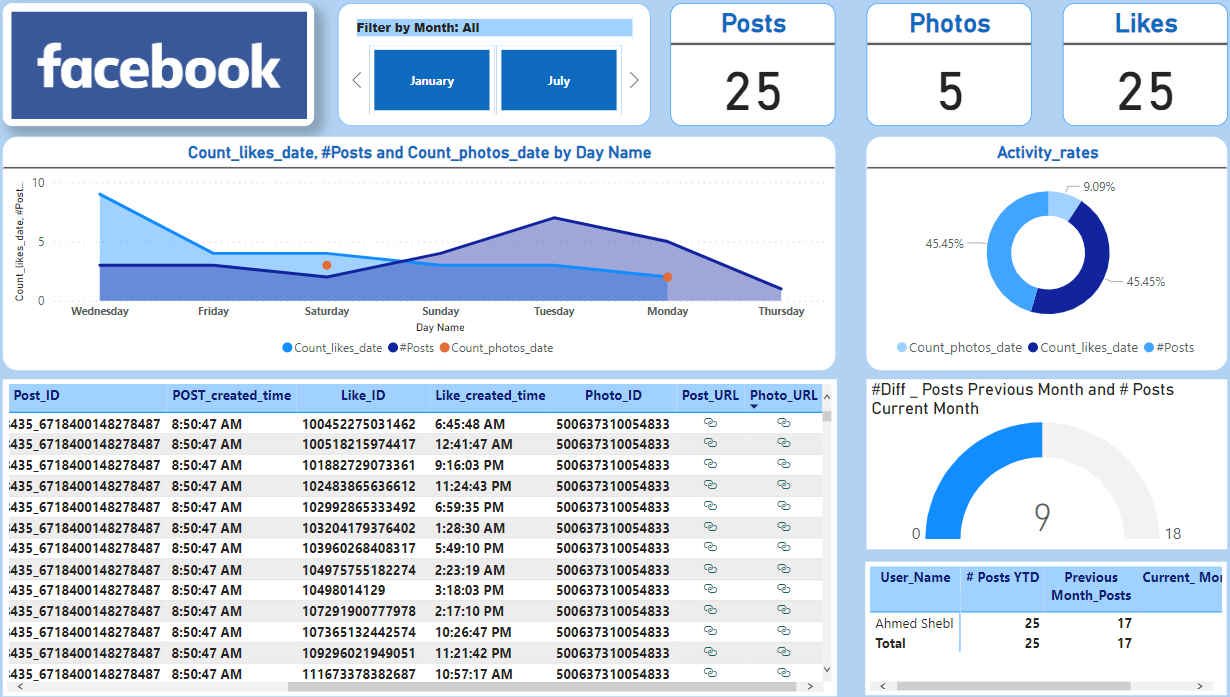Click the User_Name column header
The width and height of the screenshot is (1230, 697).
coord(915,577)
